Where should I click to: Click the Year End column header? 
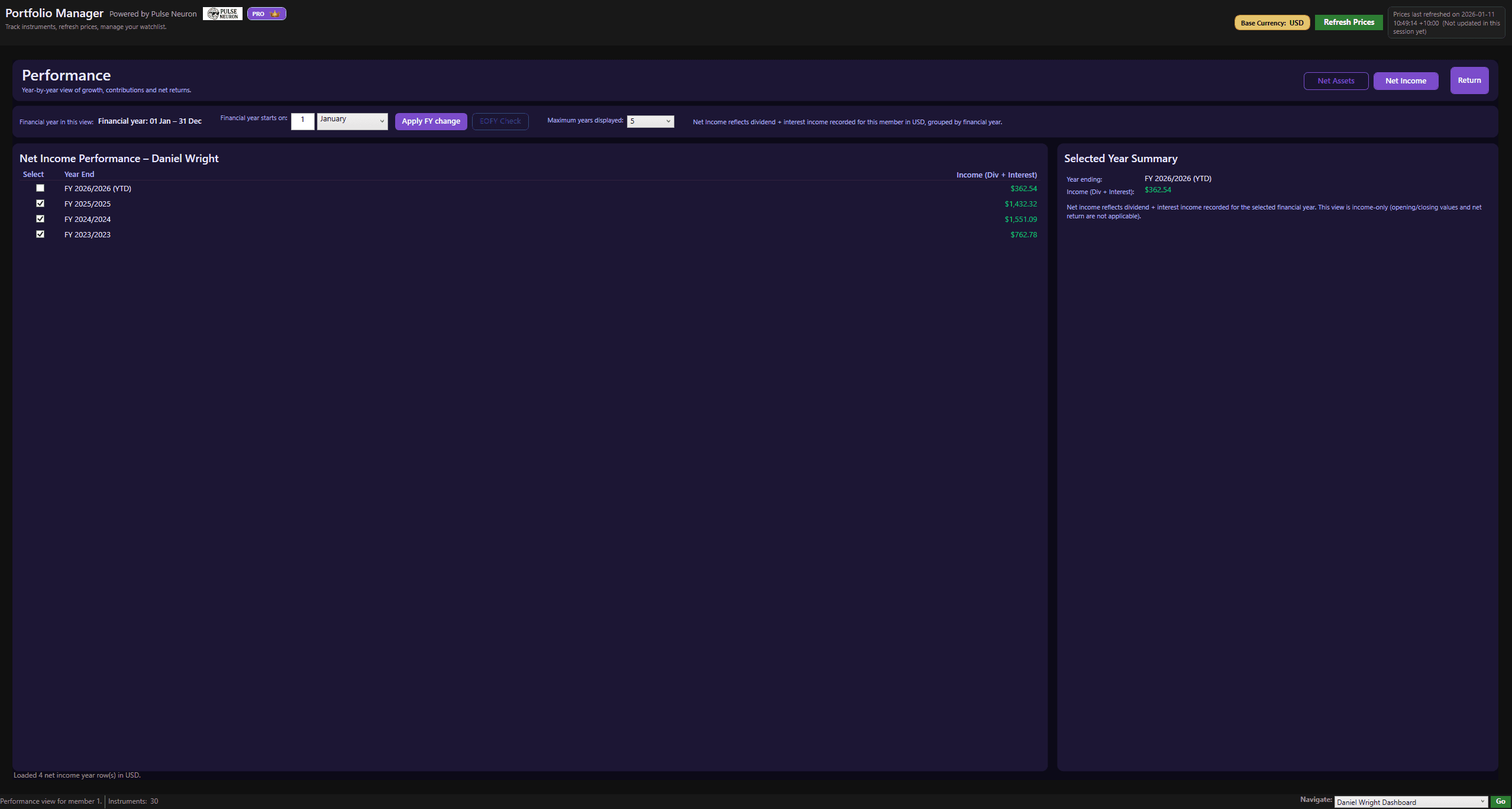pyautogui.click(x=79, y=175)
